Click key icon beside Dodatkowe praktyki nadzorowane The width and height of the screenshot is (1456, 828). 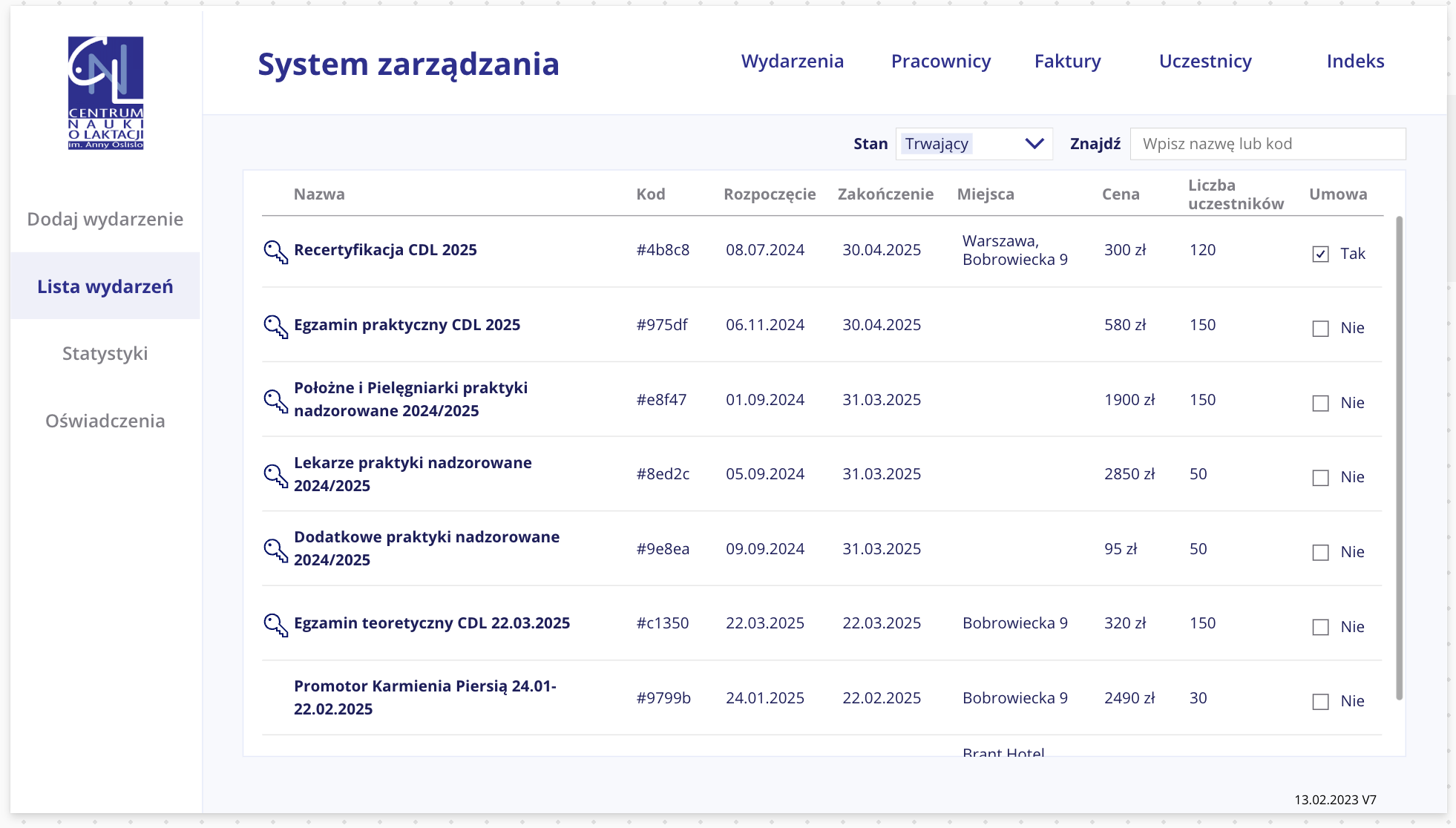point(276,551)
